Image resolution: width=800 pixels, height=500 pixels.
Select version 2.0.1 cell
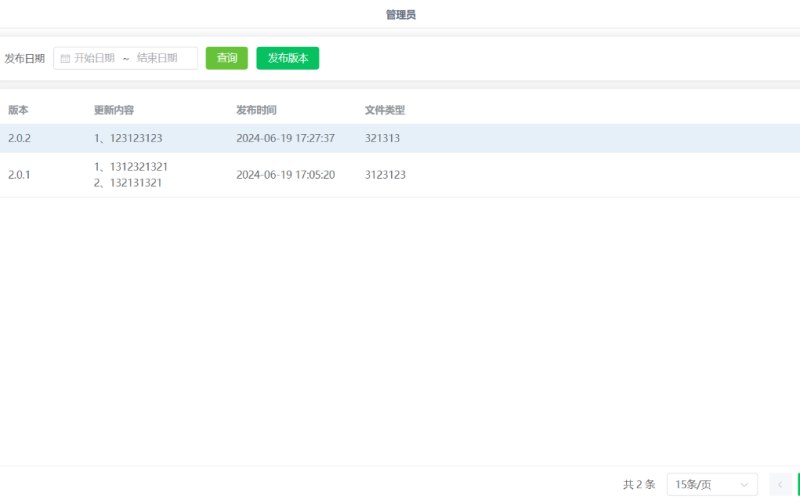tap(19, 175)
